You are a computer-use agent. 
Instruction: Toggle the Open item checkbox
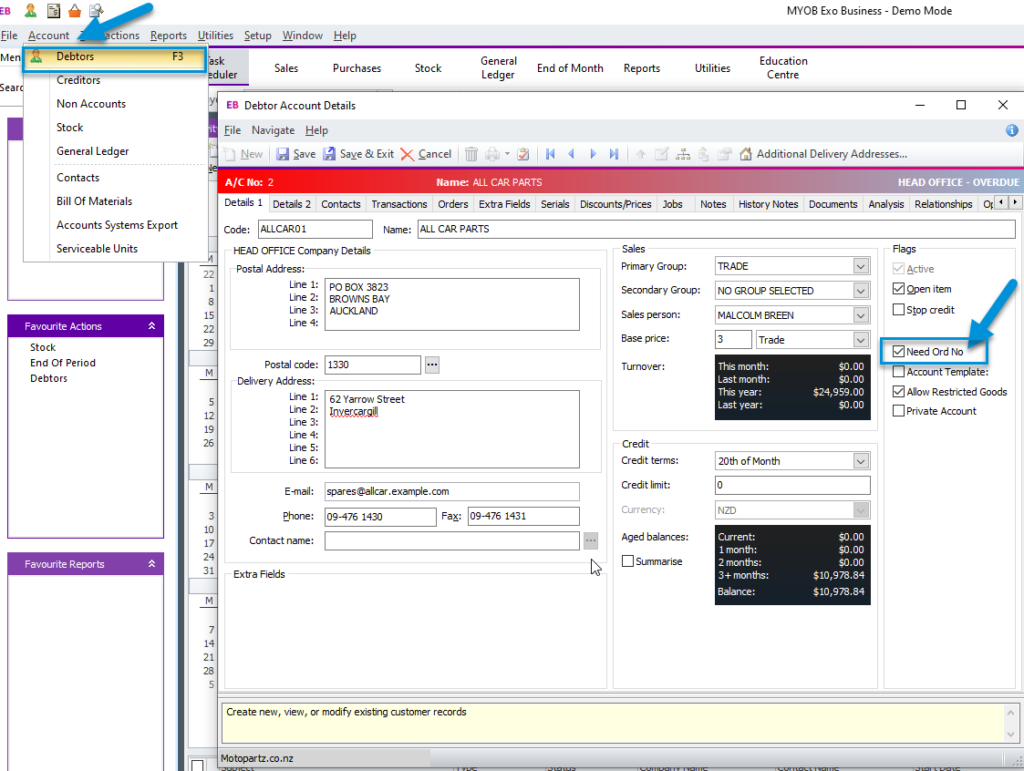899,289
